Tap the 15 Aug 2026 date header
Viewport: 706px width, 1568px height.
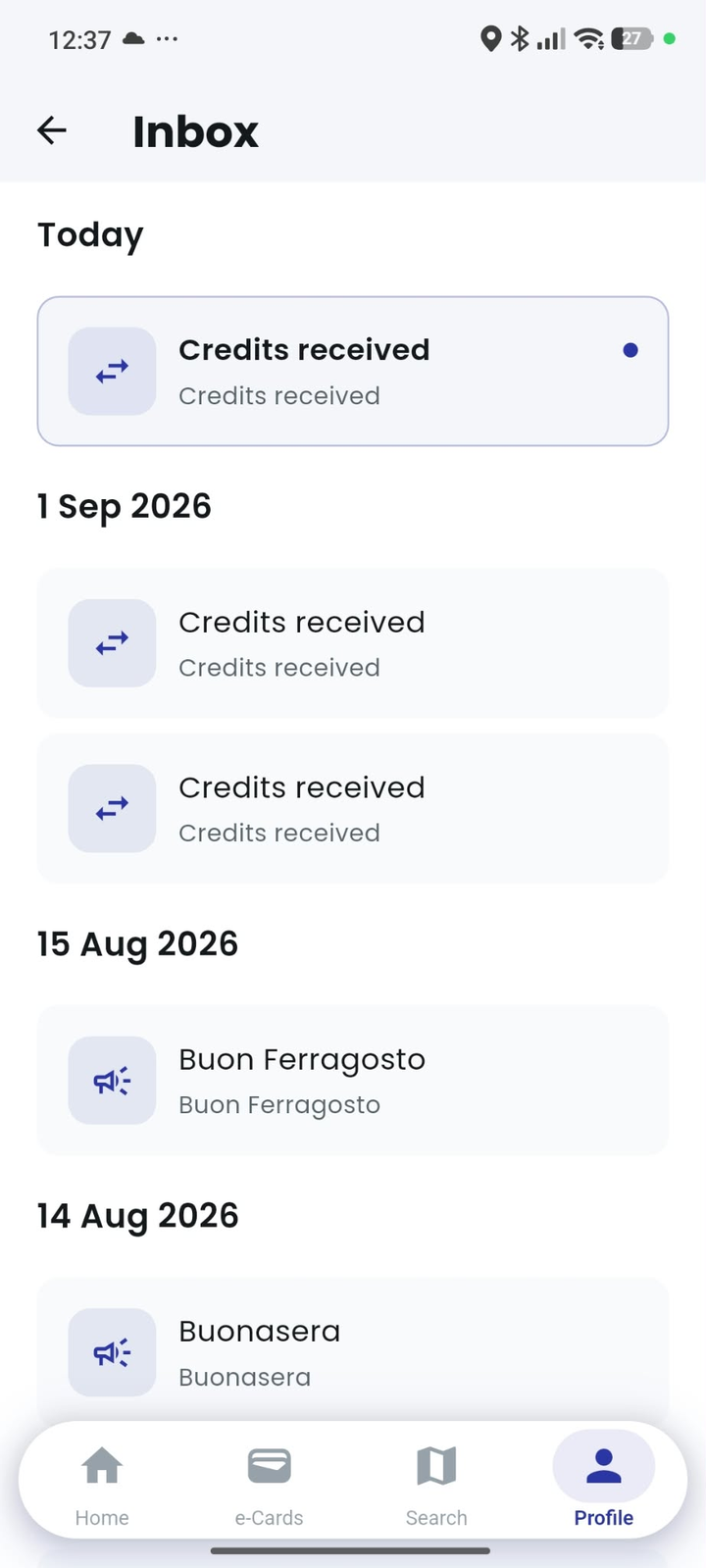pos(137,943)
